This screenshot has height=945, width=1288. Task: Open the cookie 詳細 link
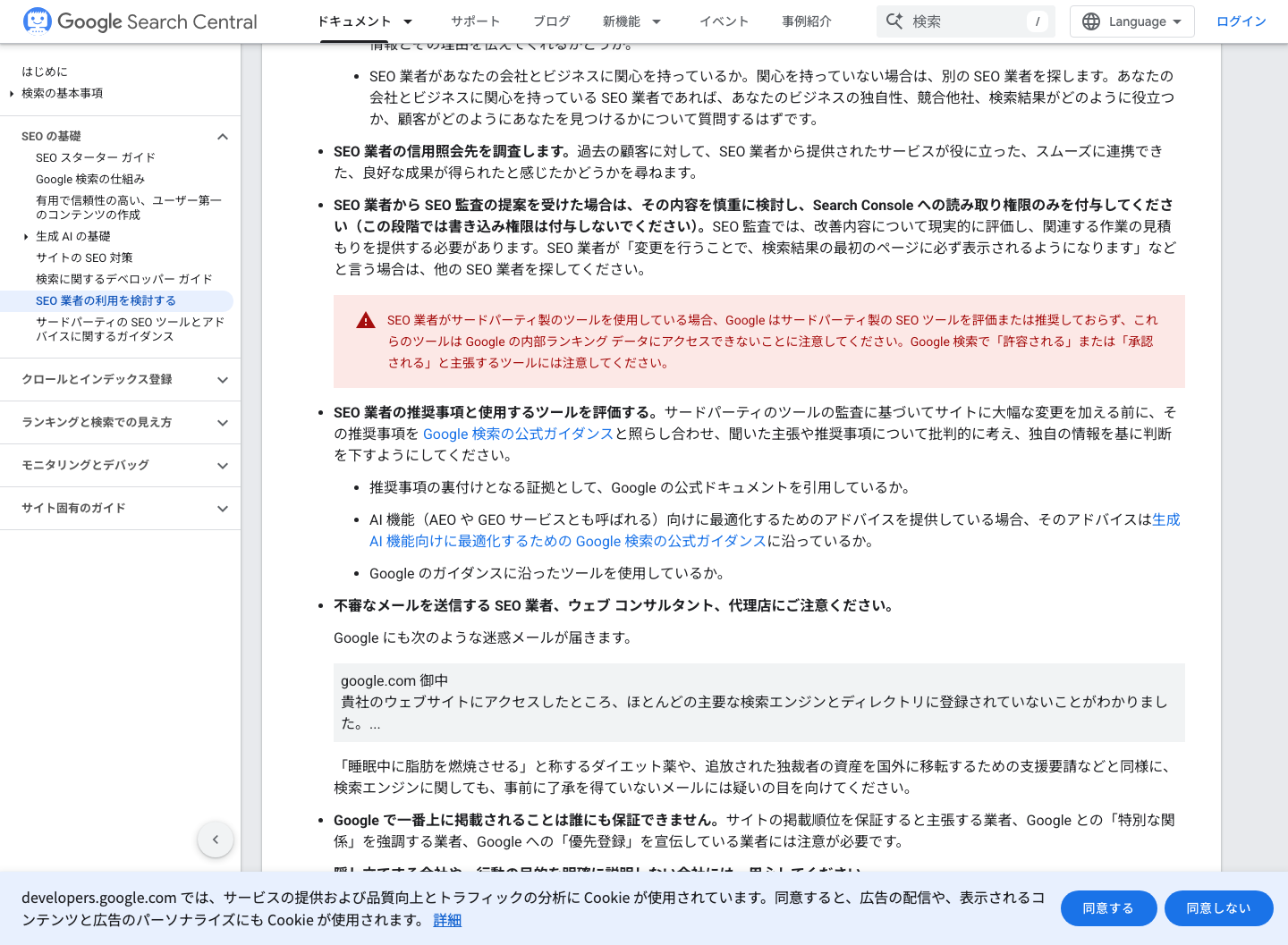click(x=447, y=920)
